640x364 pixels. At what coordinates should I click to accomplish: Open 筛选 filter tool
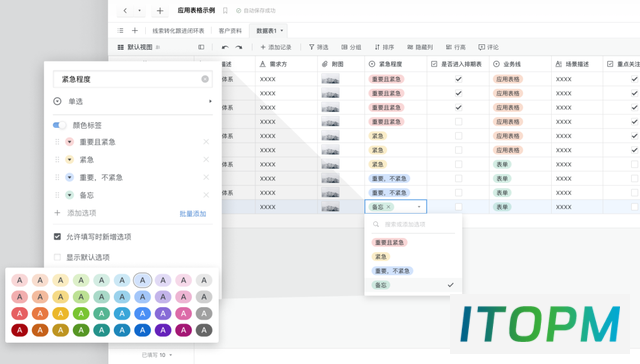click(318, 47)
